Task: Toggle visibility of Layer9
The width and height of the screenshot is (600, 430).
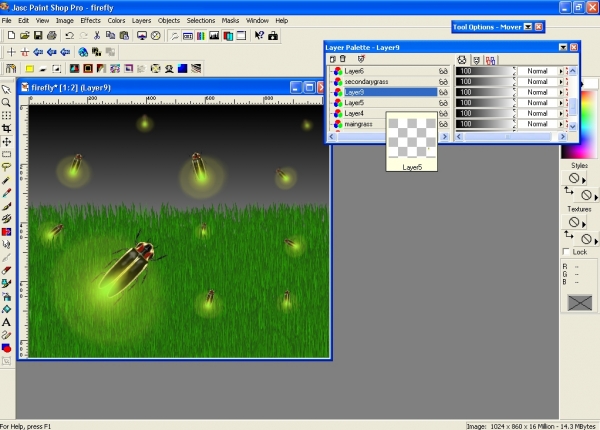Action: pos(443,92)
